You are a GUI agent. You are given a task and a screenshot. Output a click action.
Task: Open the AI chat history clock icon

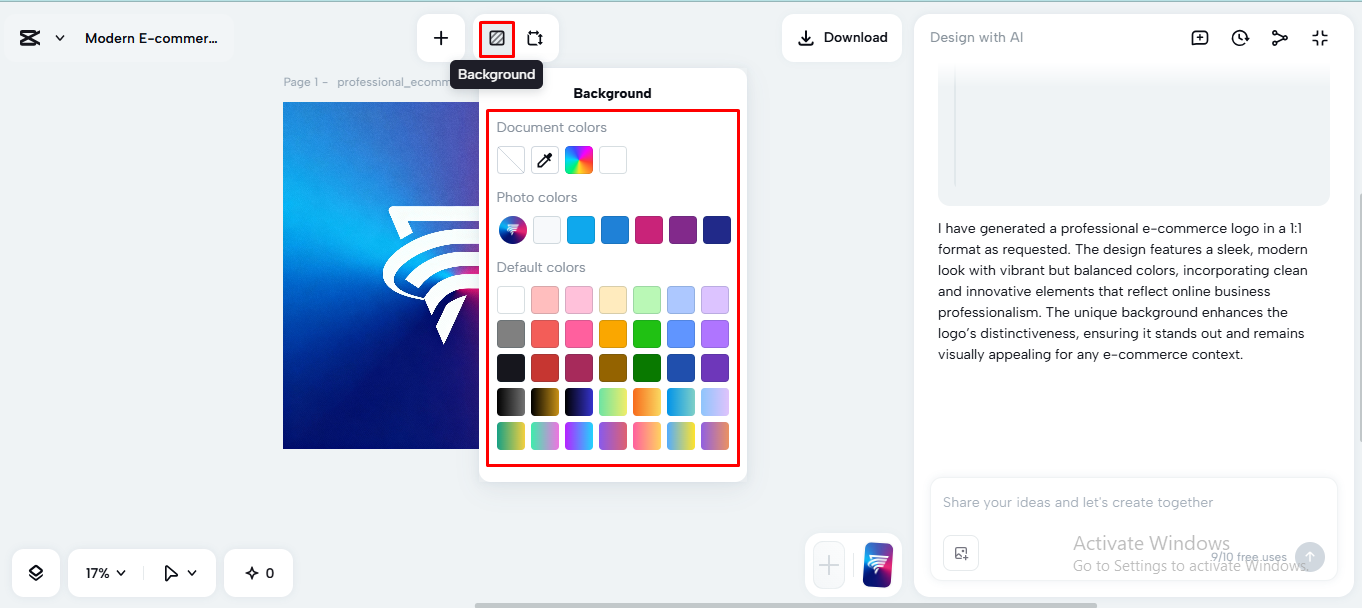coord(1240,38)
